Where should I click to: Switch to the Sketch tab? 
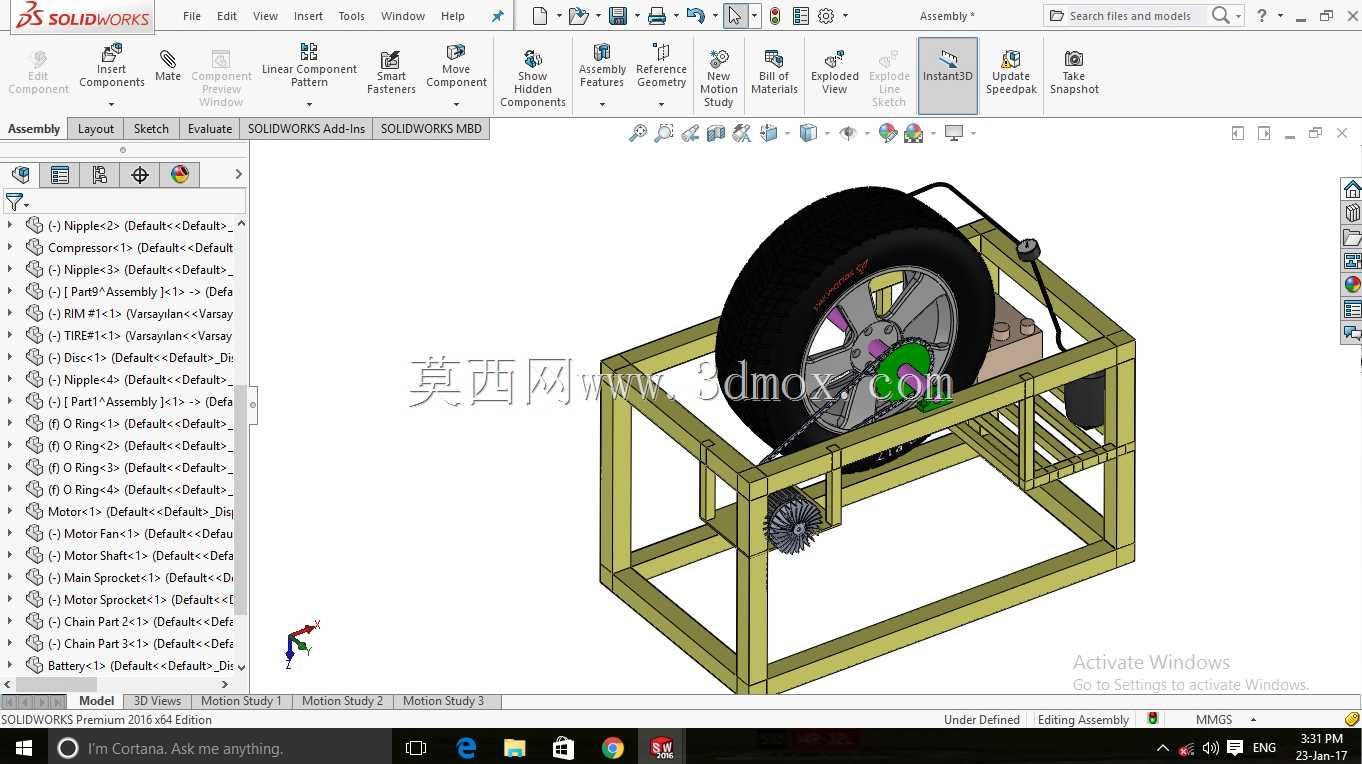(151, 128)
